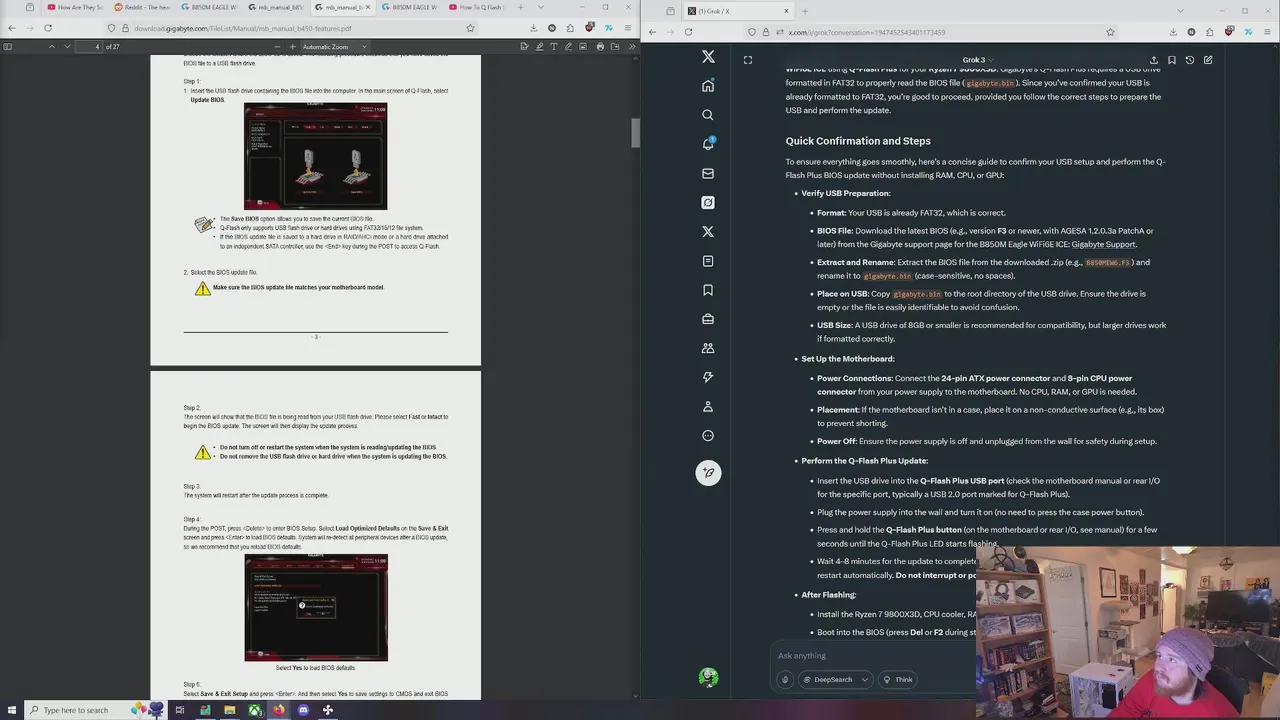The height and width of the screenshot is (720, 1280).
Task: Open Grok conversation history
Action: pos(1190,60)
